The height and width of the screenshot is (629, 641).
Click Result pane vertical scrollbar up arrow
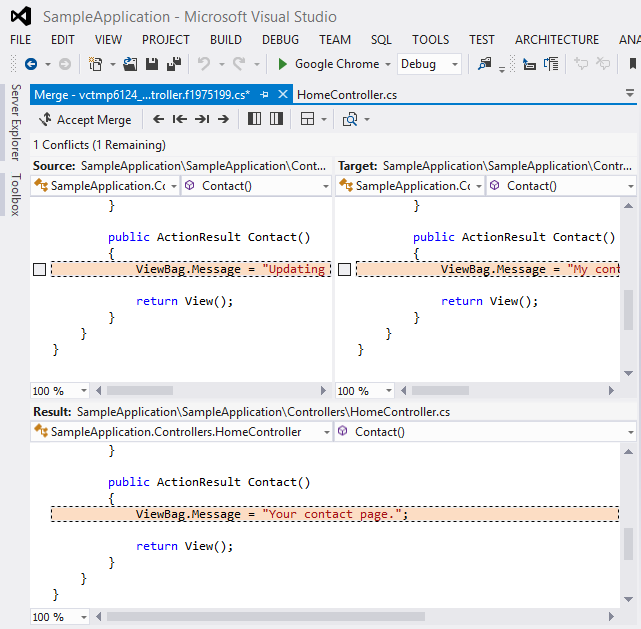pos(629,452)
